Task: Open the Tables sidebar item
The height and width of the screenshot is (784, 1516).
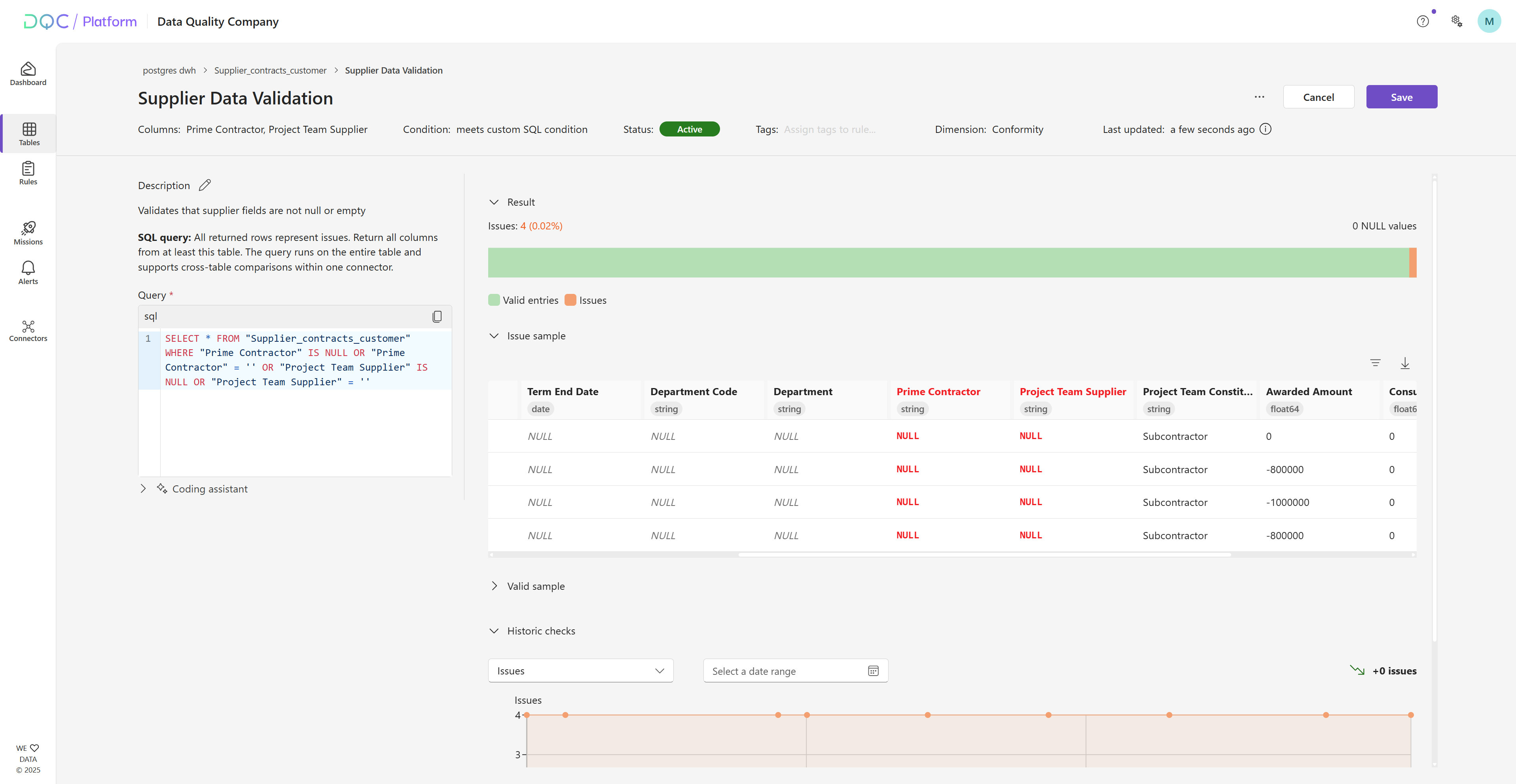Action: point(29,134)
